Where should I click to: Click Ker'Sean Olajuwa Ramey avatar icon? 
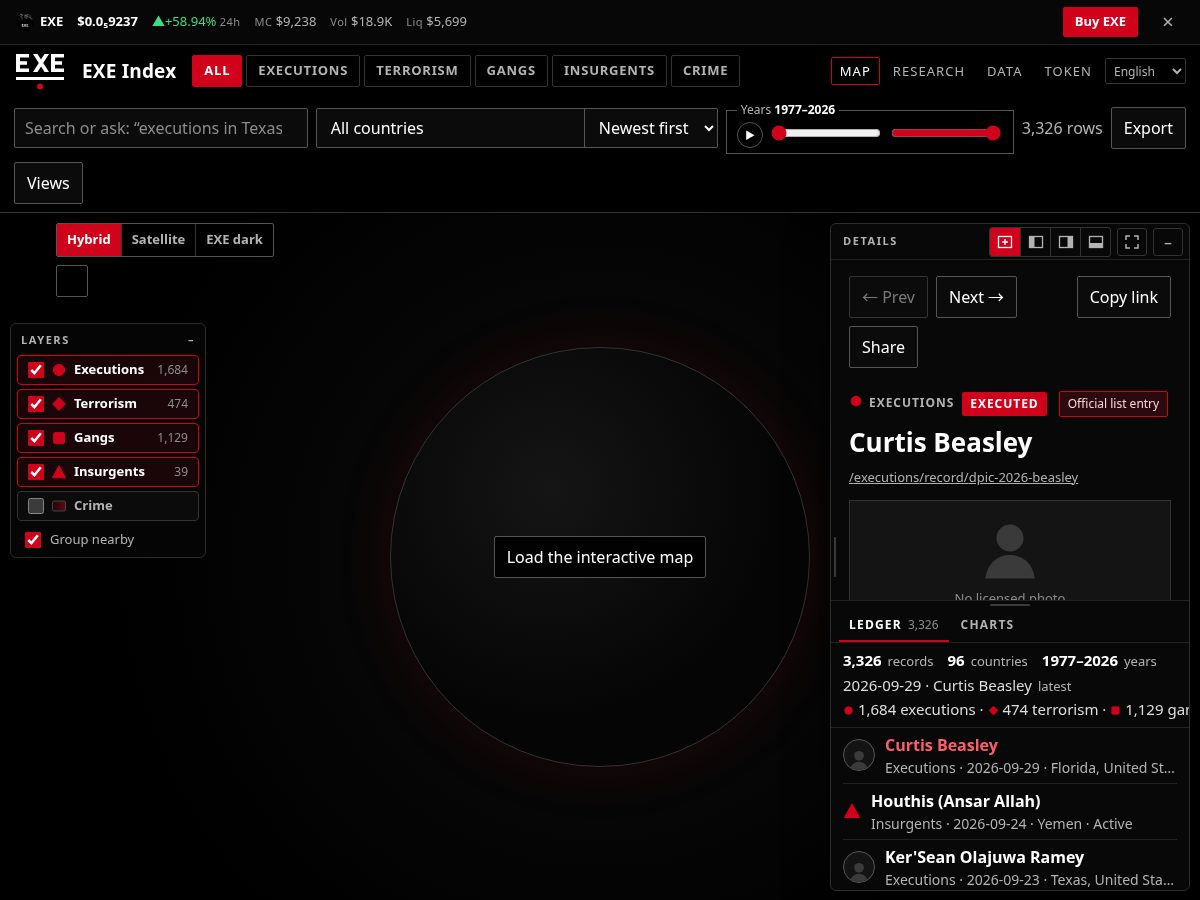point(859,867)
